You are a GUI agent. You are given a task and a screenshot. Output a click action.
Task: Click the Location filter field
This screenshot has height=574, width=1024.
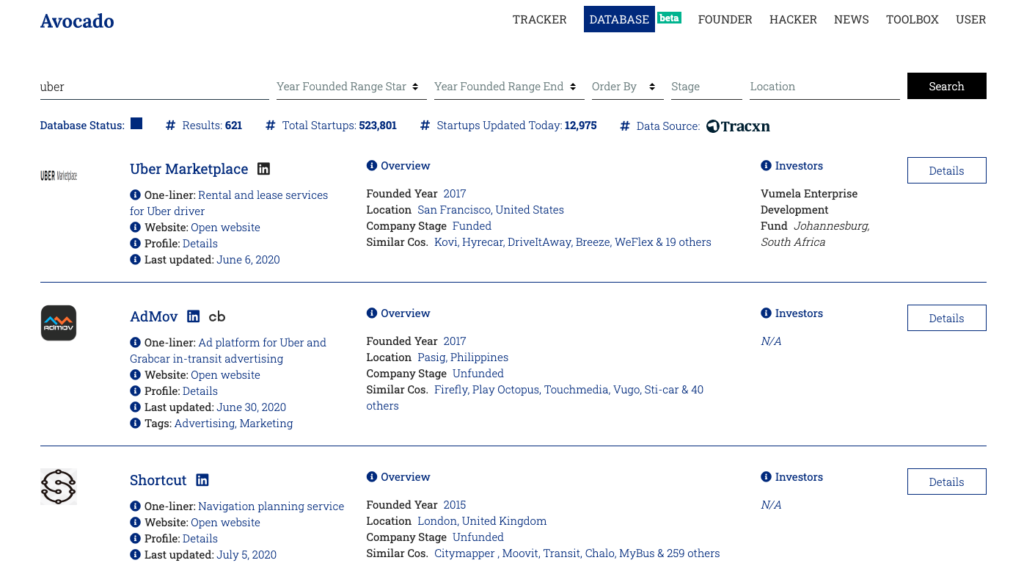(x=824, y=86)
